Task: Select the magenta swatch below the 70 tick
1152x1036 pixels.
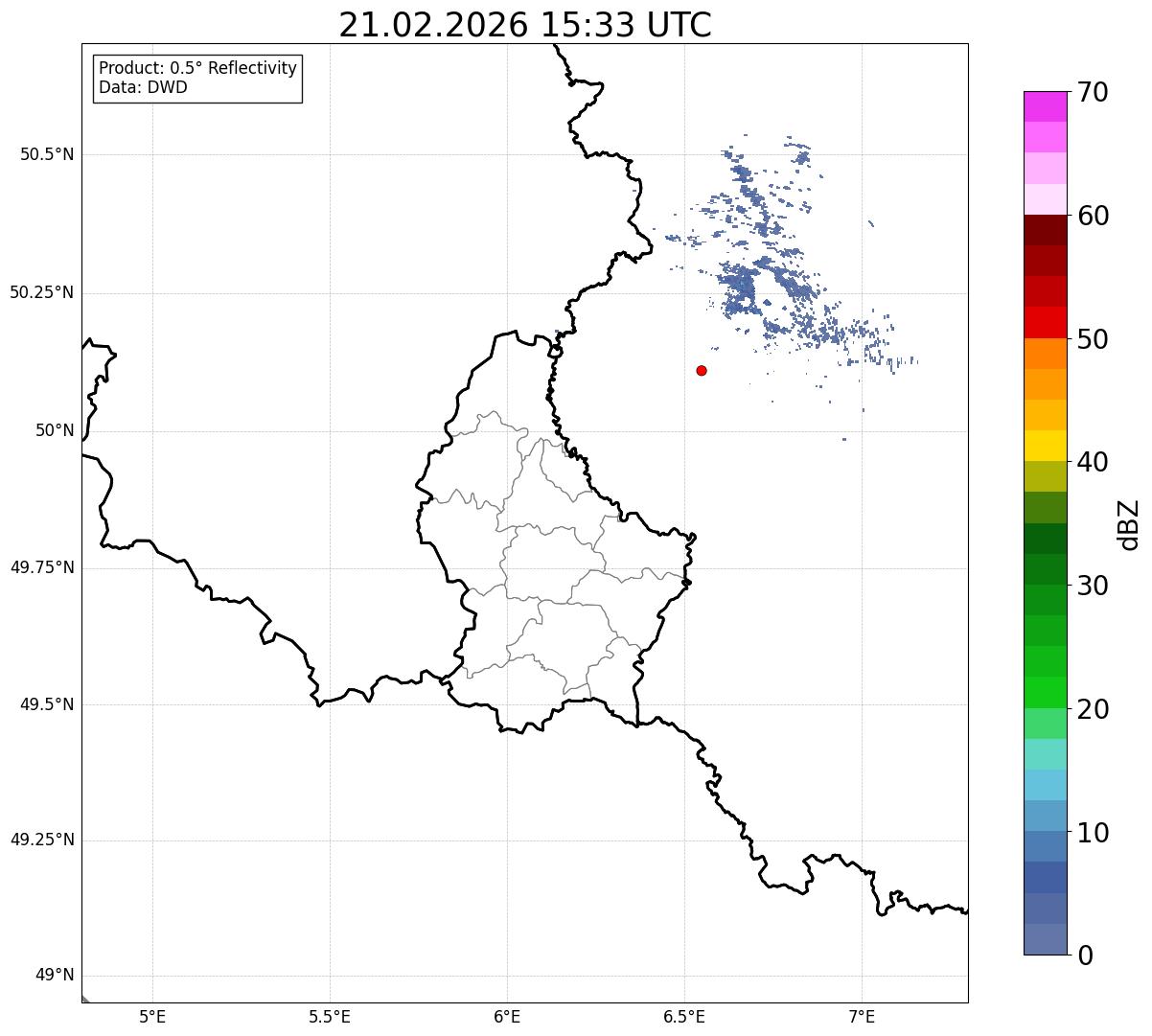Action: (x=1046, y=106)
